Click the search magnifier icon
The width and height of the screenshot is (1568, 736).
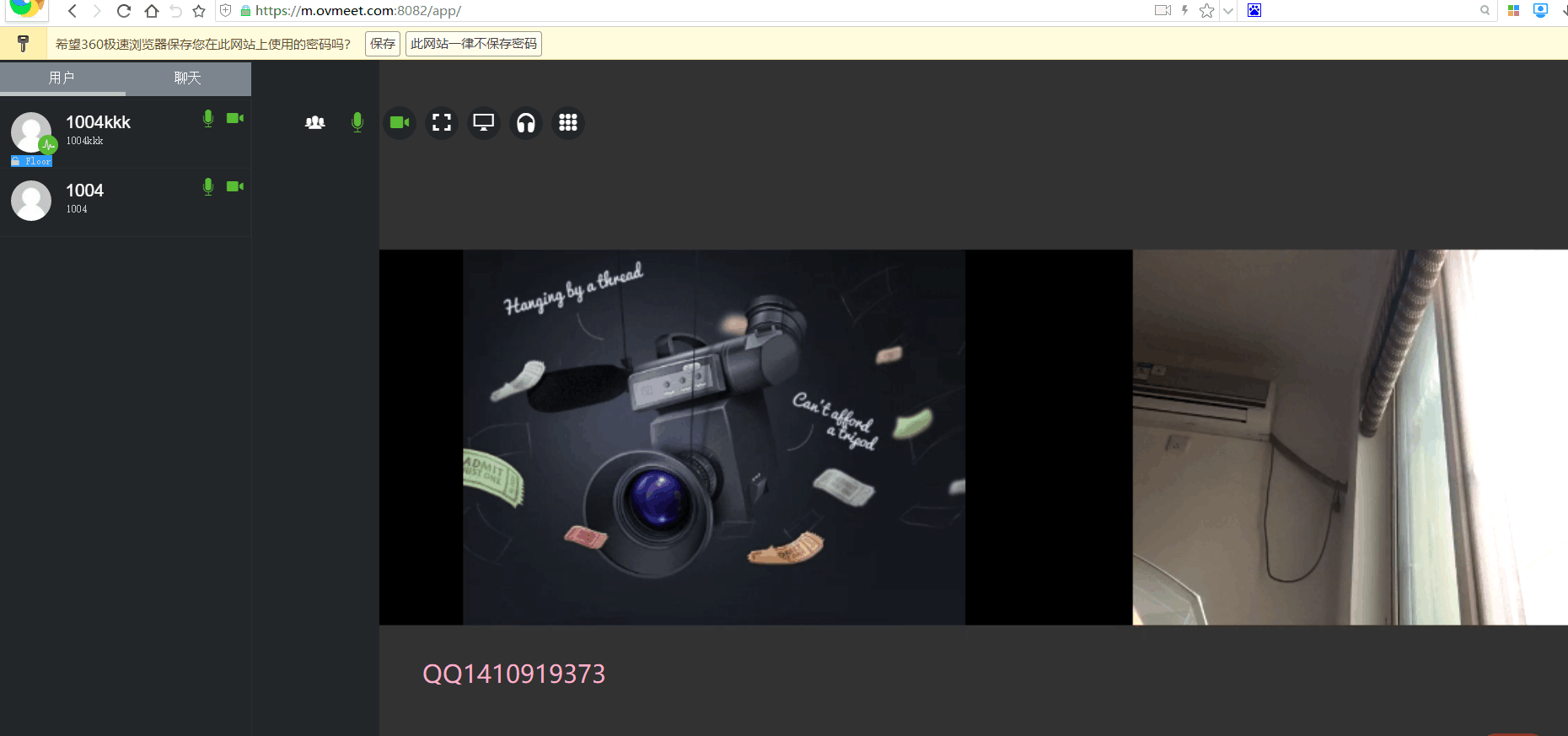(x=1485, y=10)
